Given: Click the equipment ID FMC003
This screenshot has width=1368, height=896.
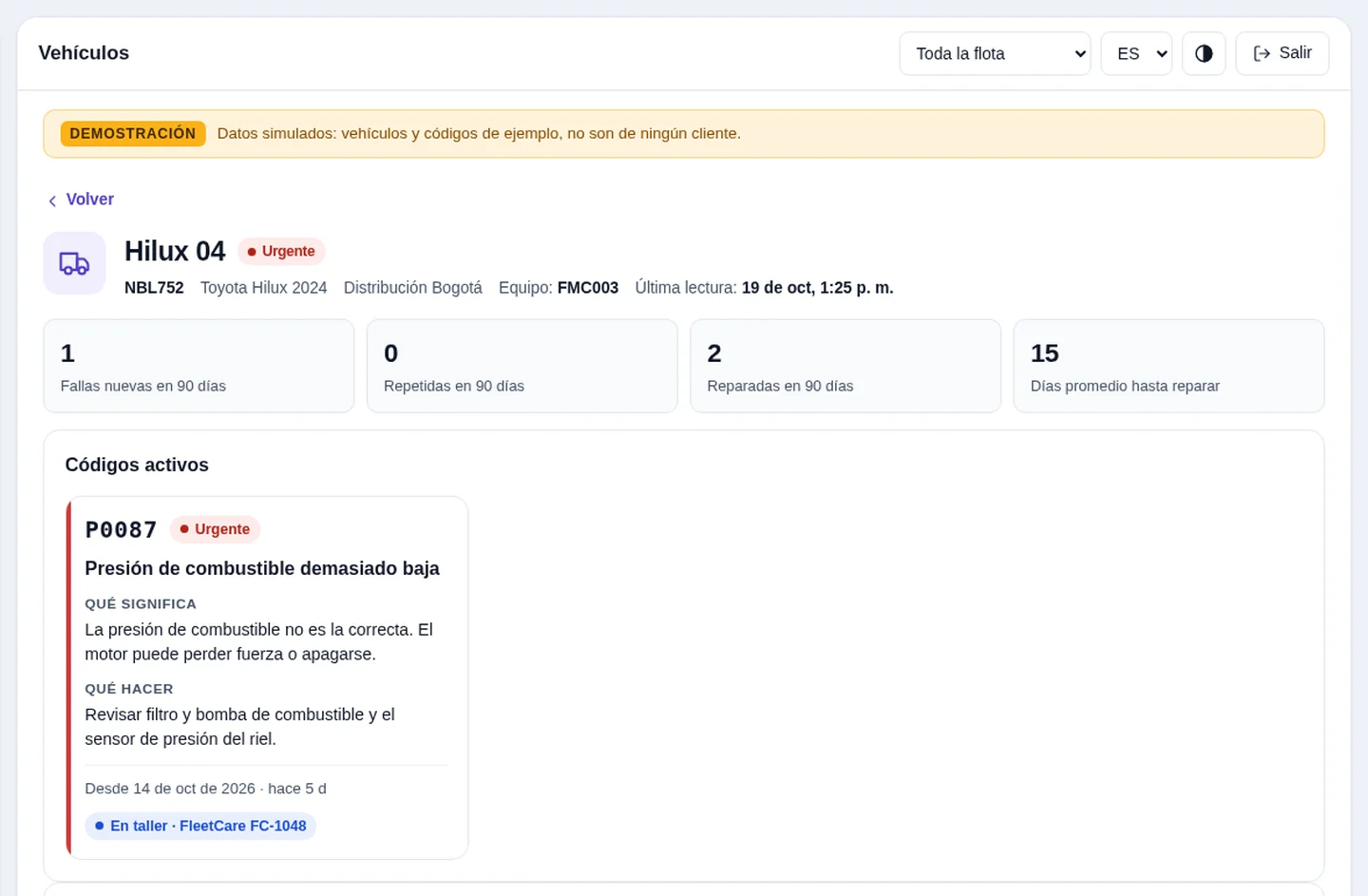Looking at the screenshot, I should click(588, 288).
